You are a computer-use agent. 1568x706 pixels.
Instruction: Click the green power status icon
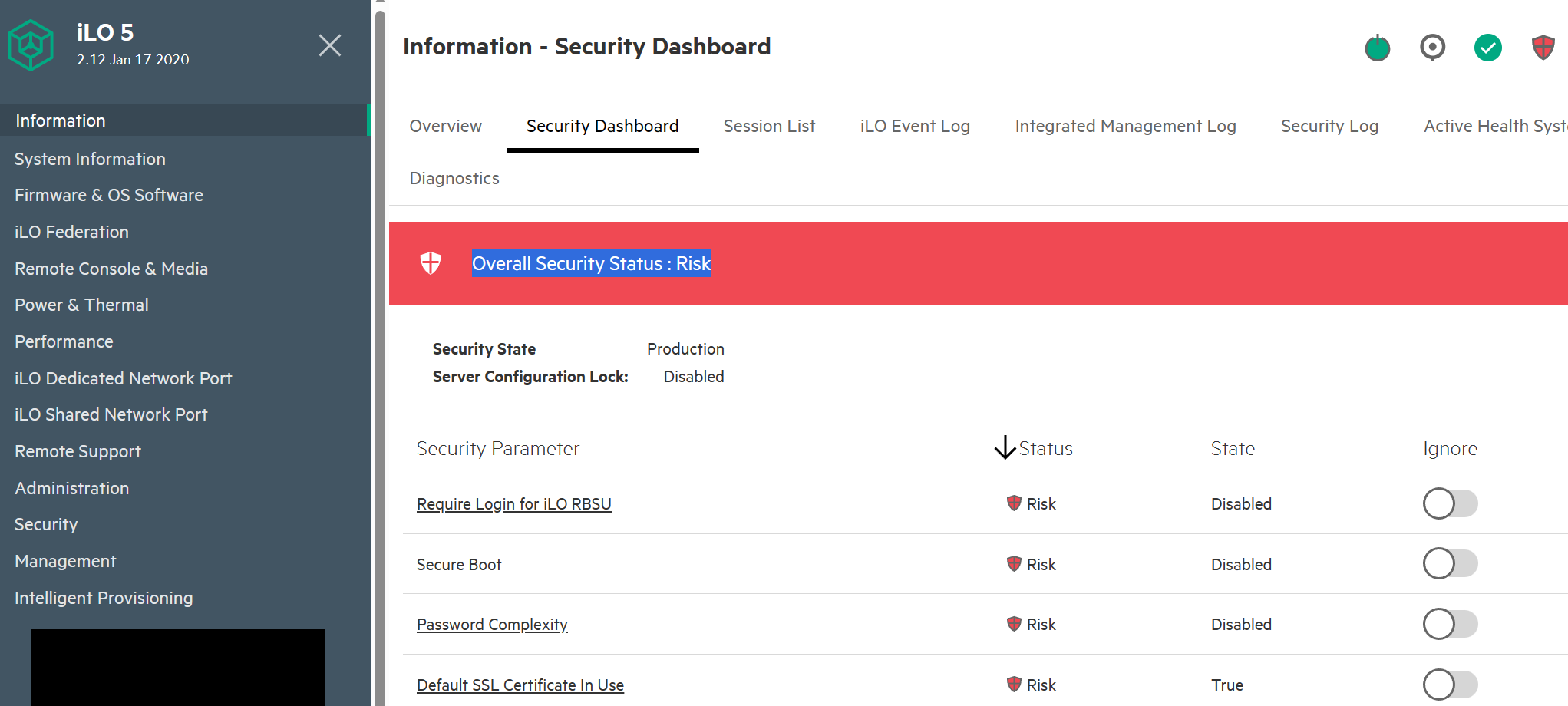click(x=1377, y=48)
